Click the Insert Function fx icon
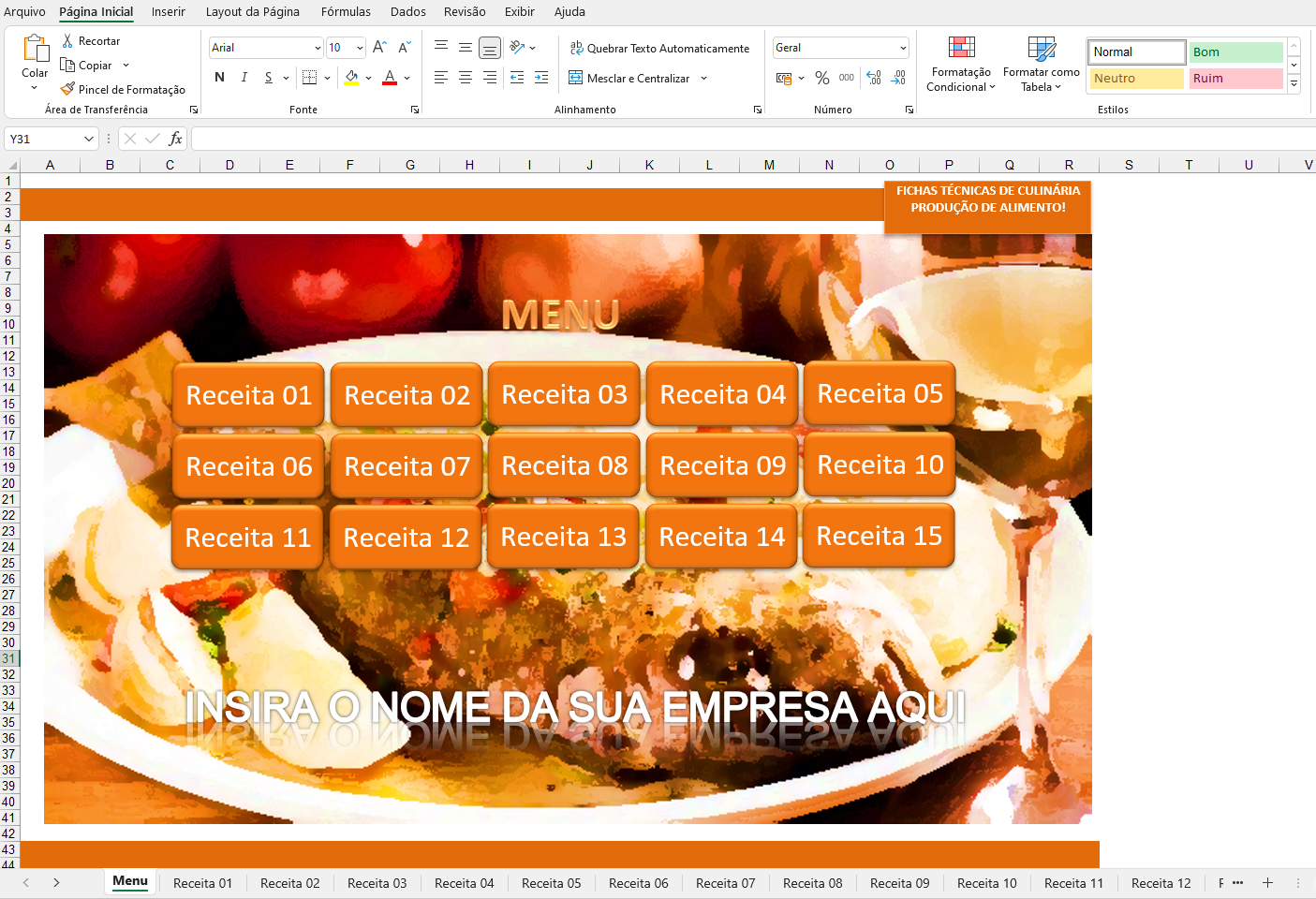 click(x=175, y=139)
